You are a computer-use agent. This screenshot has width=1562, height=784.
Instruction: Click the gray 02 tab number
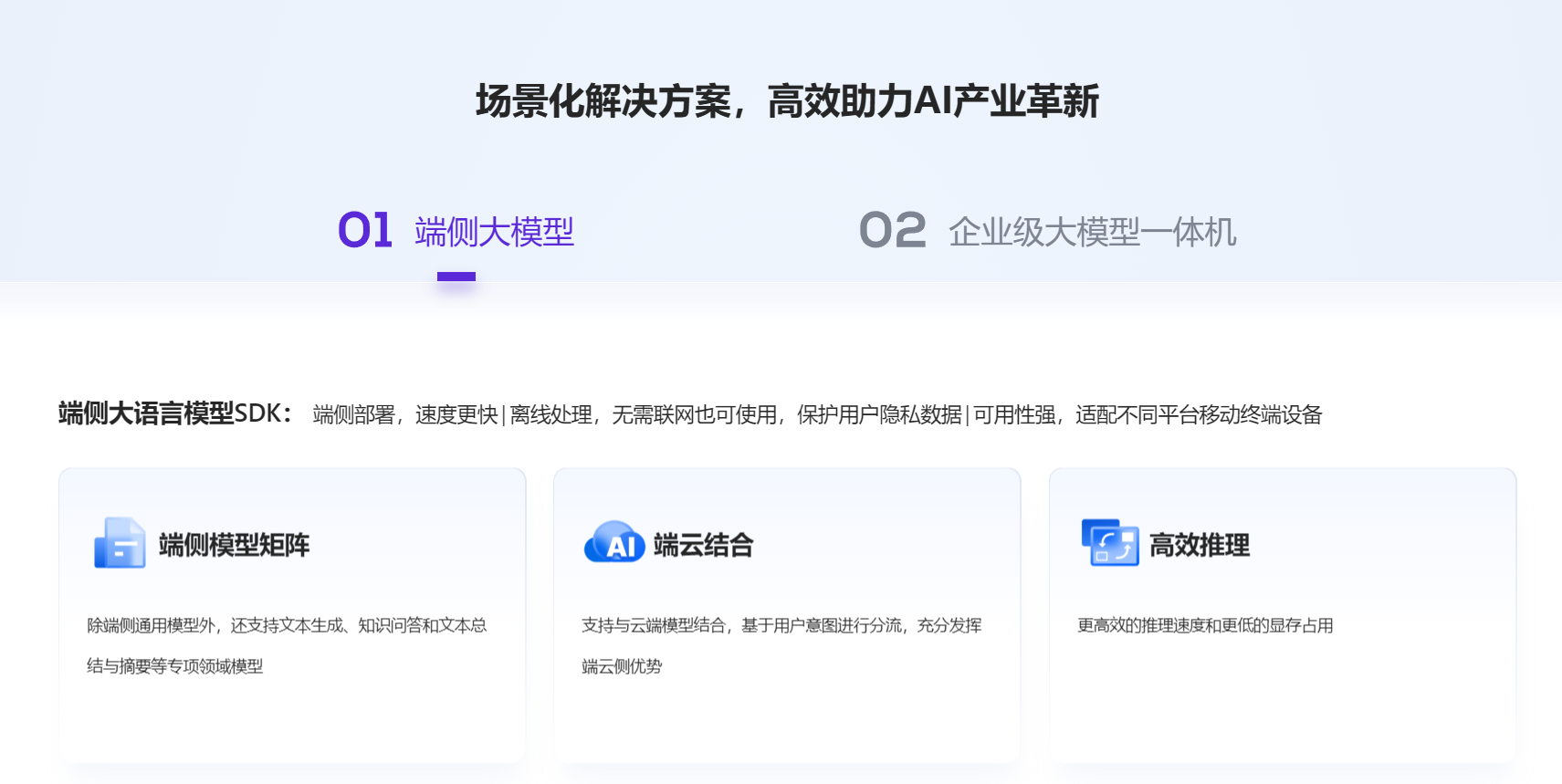[892, 230]
